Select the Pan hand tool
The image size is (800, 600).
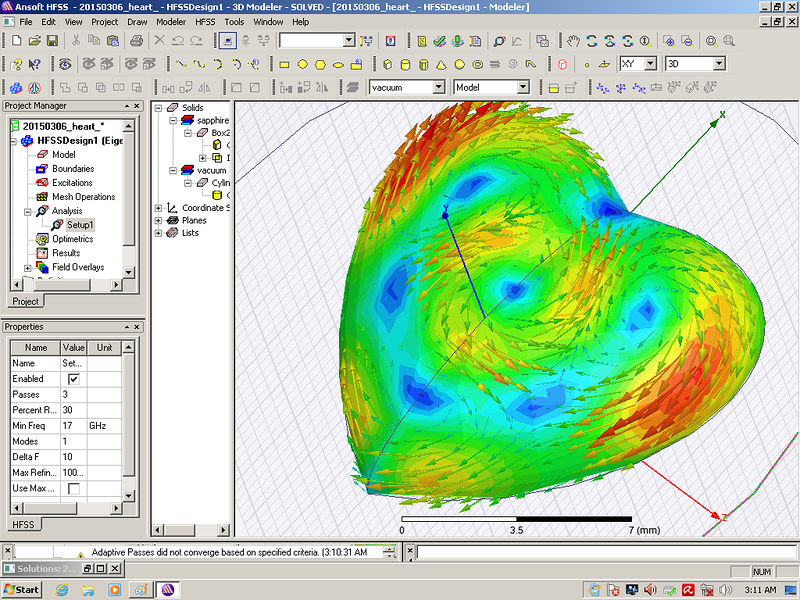click(573, 41)
